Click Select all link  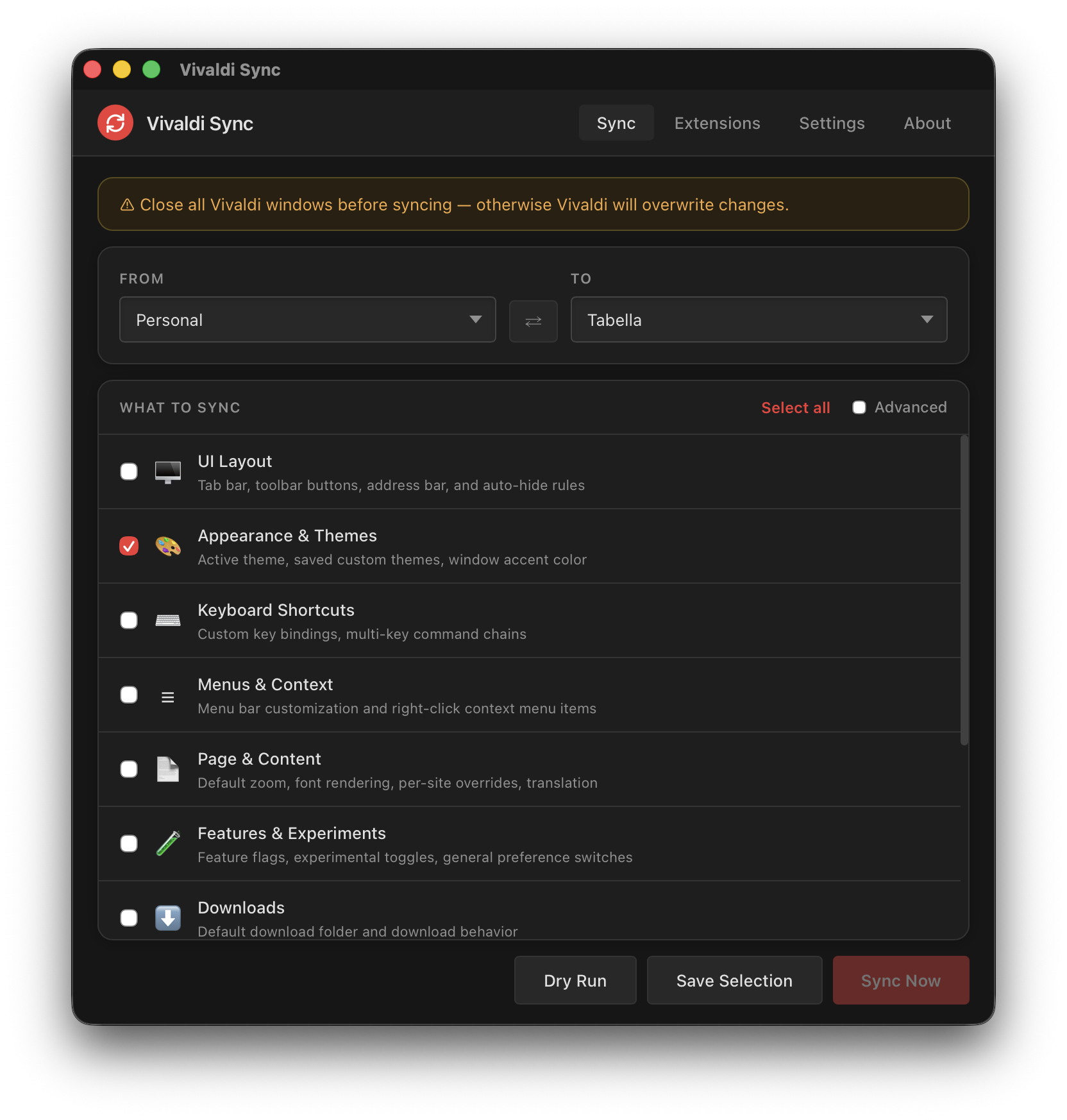pyautogui.click(x=795, y=408)
